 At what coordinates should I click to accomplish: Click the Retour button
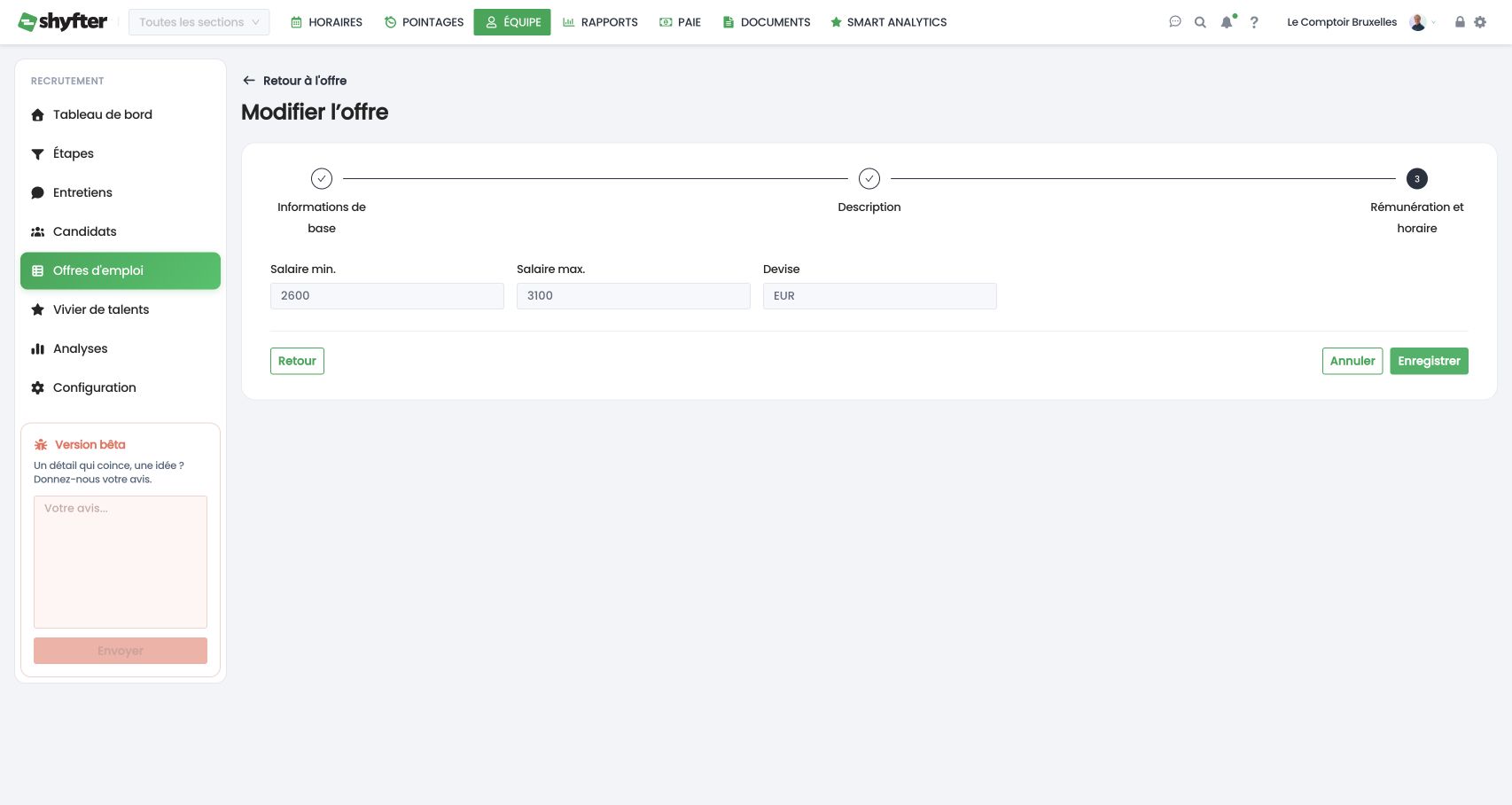tap(297, 361)
